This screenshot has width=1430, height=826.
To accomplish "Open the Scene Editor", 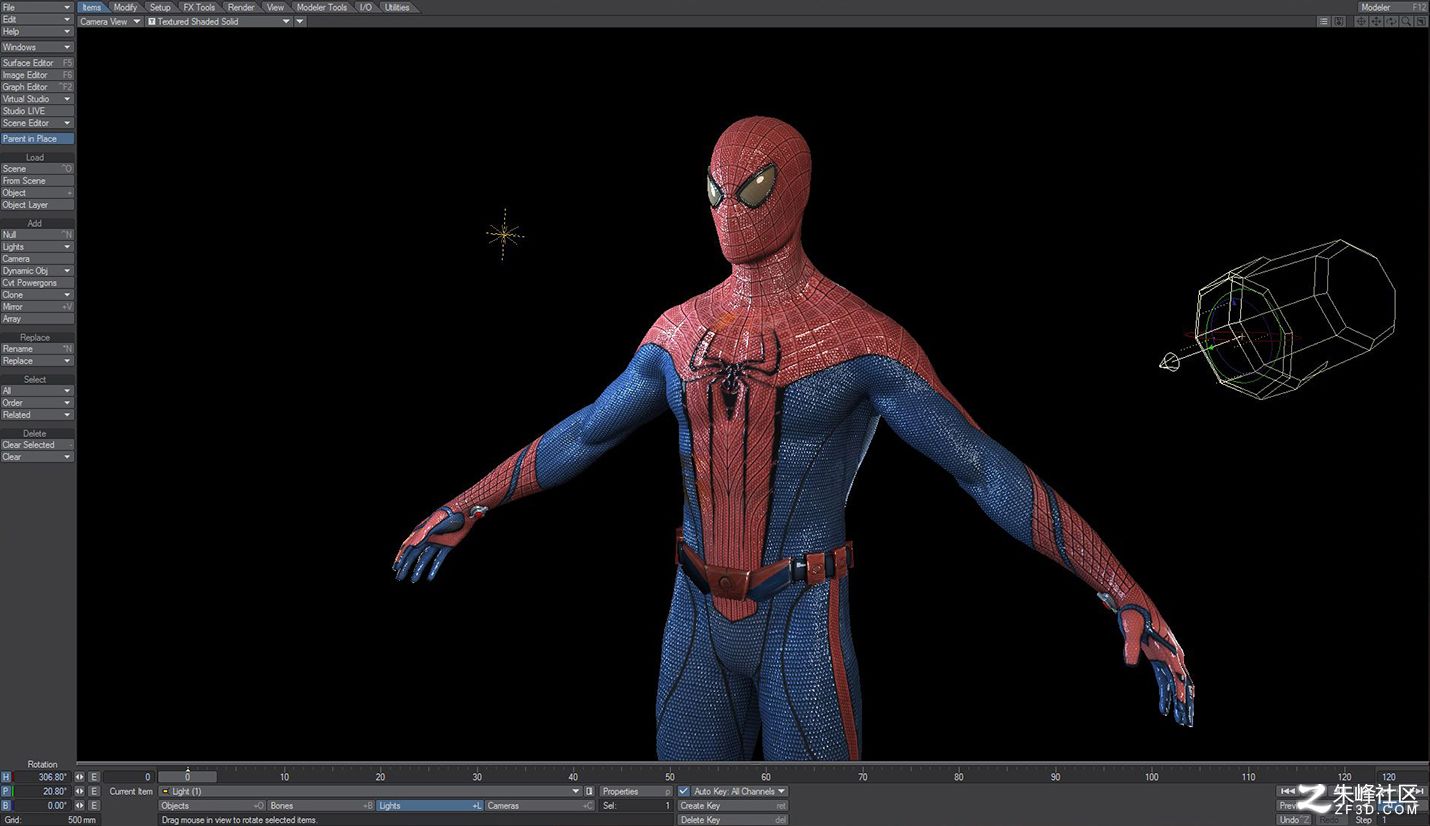I will tap(37, 123).
